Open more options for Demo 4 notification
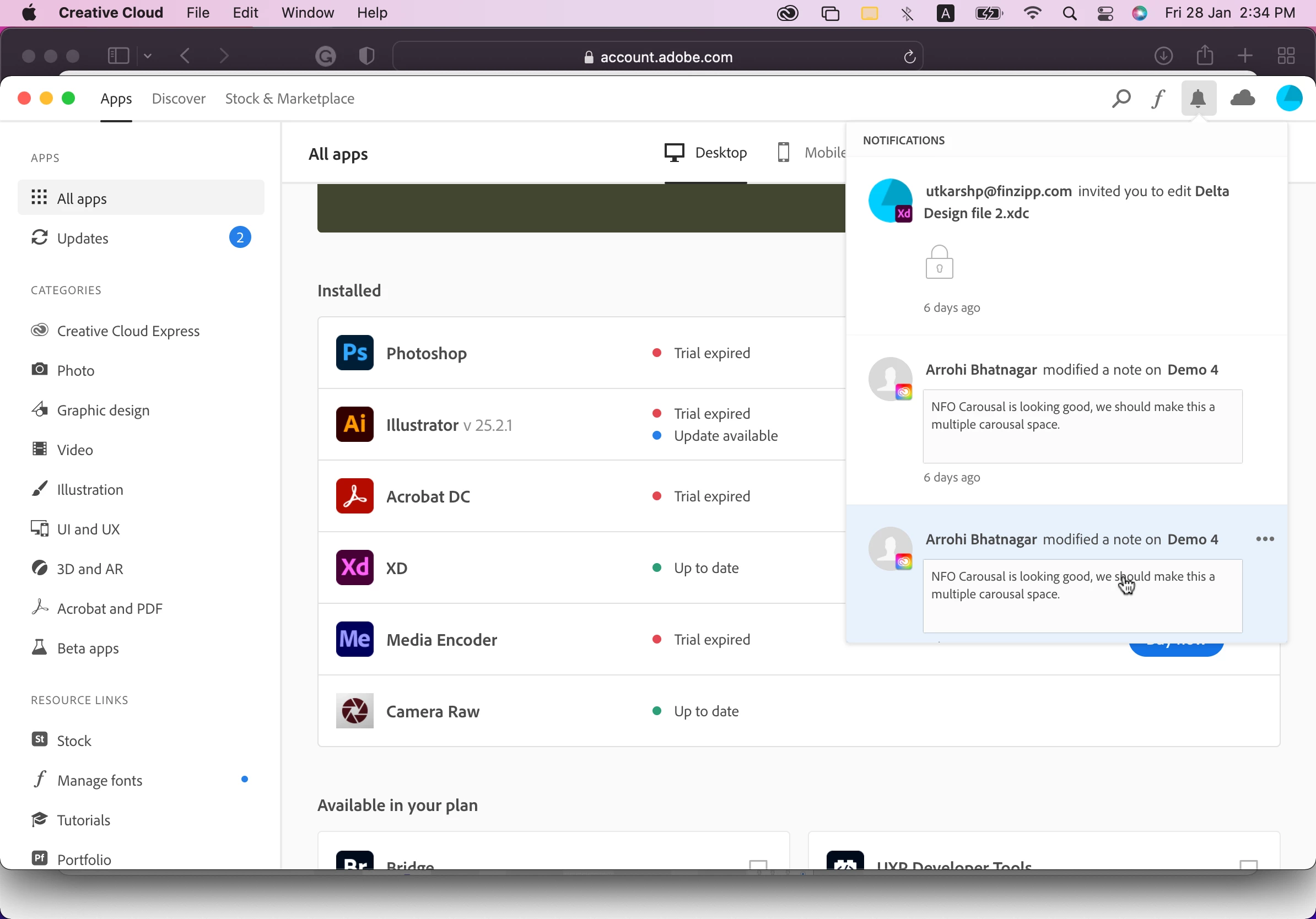 tap(1264, 539)
